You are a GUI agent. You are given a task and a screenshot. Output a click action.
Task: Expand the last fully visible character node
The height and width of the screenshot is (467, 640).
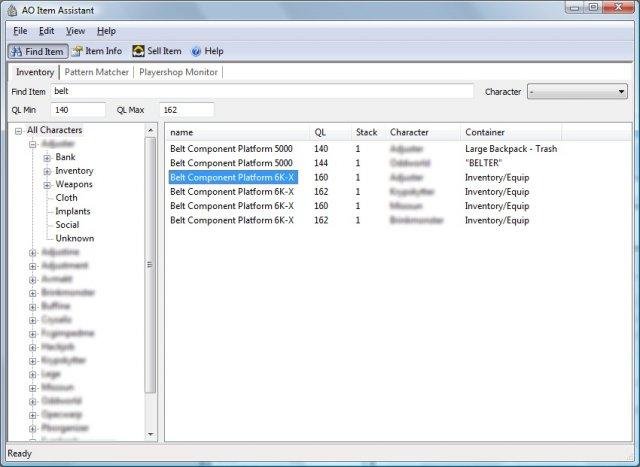point(33,429)
